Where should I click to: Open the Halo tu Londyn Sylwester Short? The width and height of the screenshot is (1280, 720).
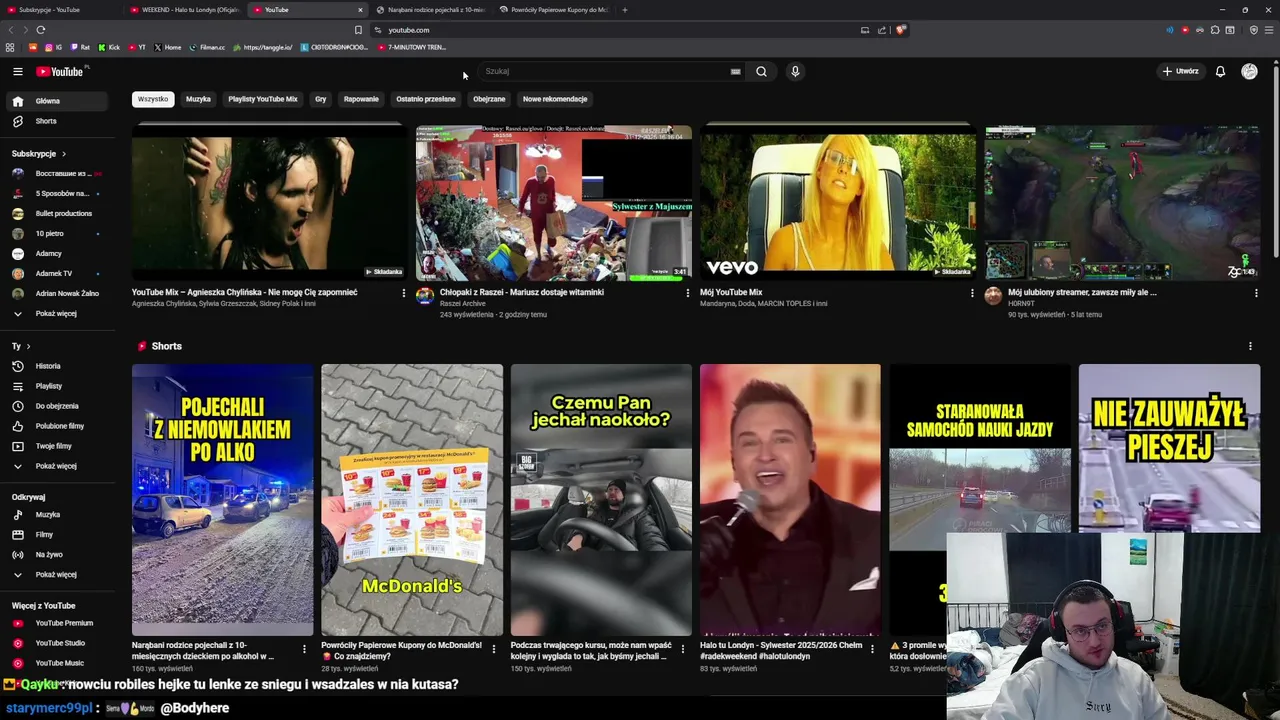790,500
